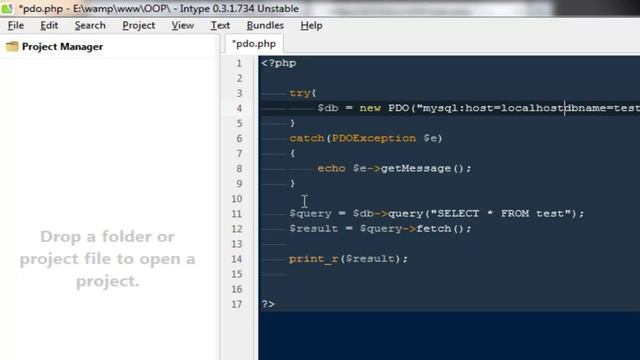This screenshot has height=360, width=640.
Task: Click the Intype app icon in title bar
Action: 7,8
